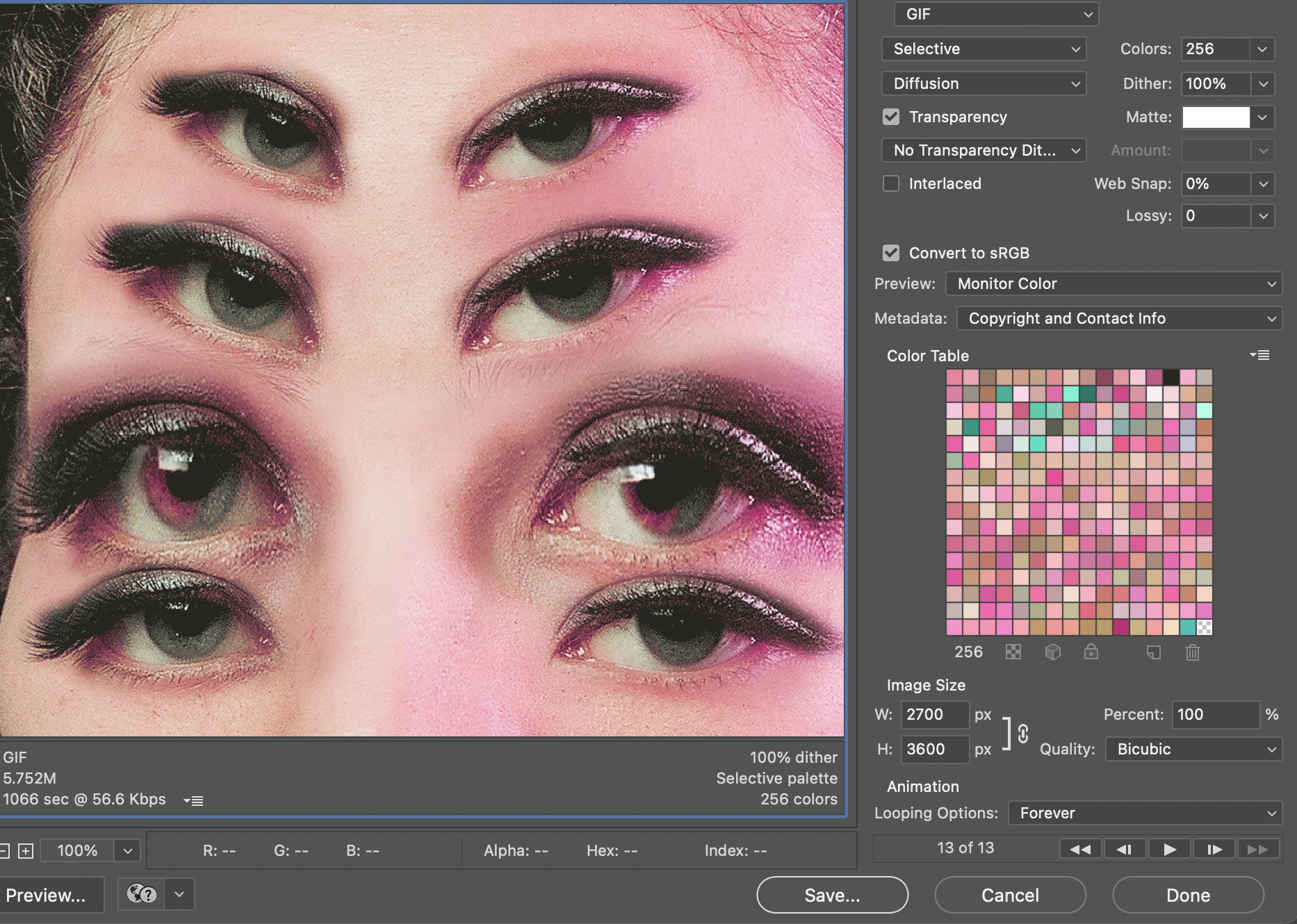Open the Metadata Copyright and Contact Info dropdown
The image size is (1297, 924).
pyautogui.click(x=1120, y=318)
